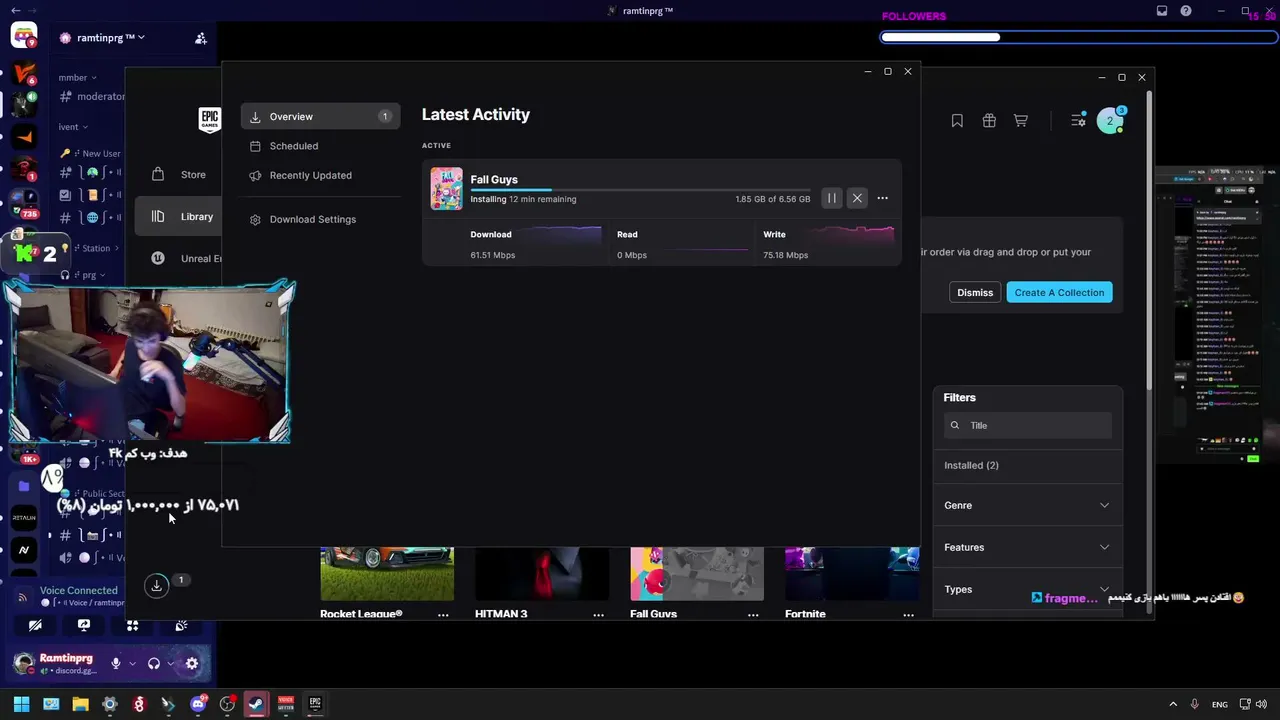Click the Ramtinprg Discord user avatar

24,663
